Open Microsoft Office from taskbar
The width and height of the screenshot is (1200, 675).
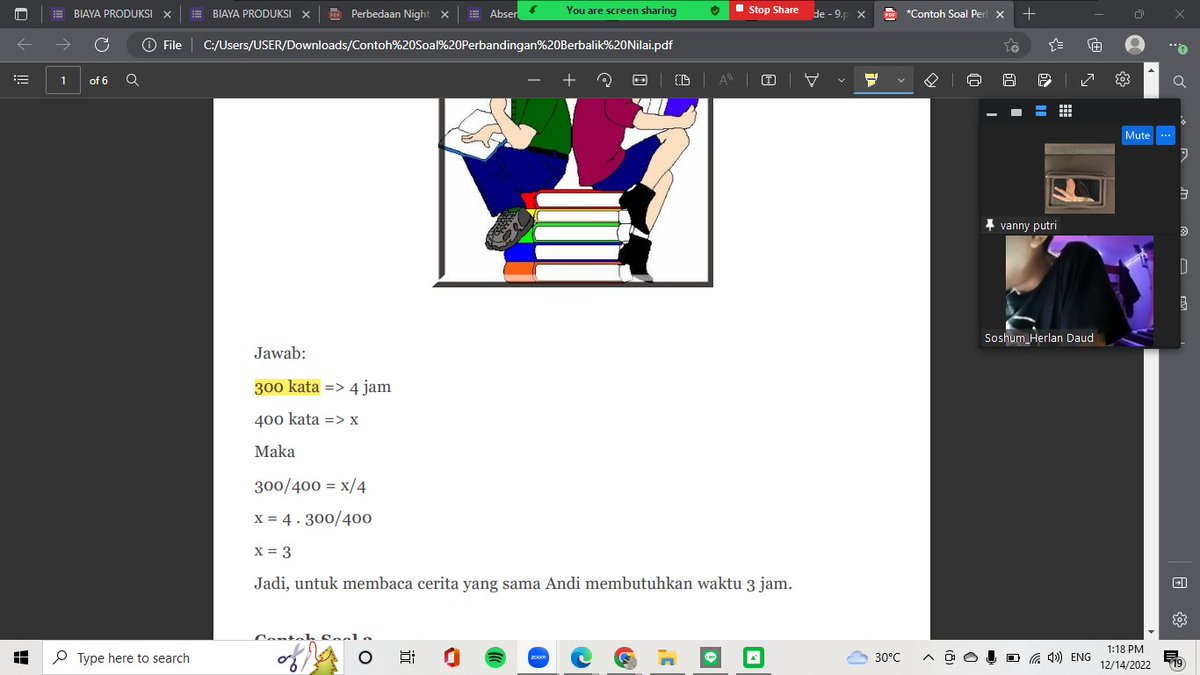coord(451,658)
